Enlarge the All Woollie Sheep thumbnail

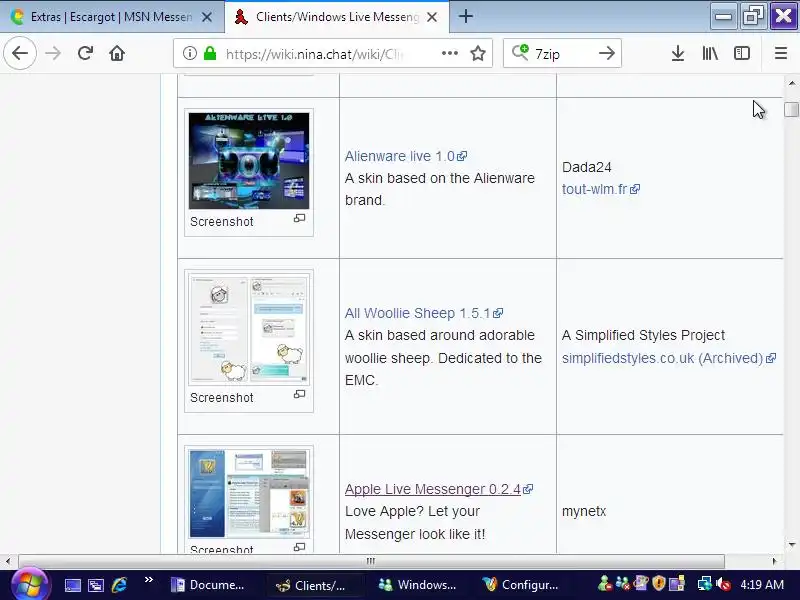click(249, 329)
